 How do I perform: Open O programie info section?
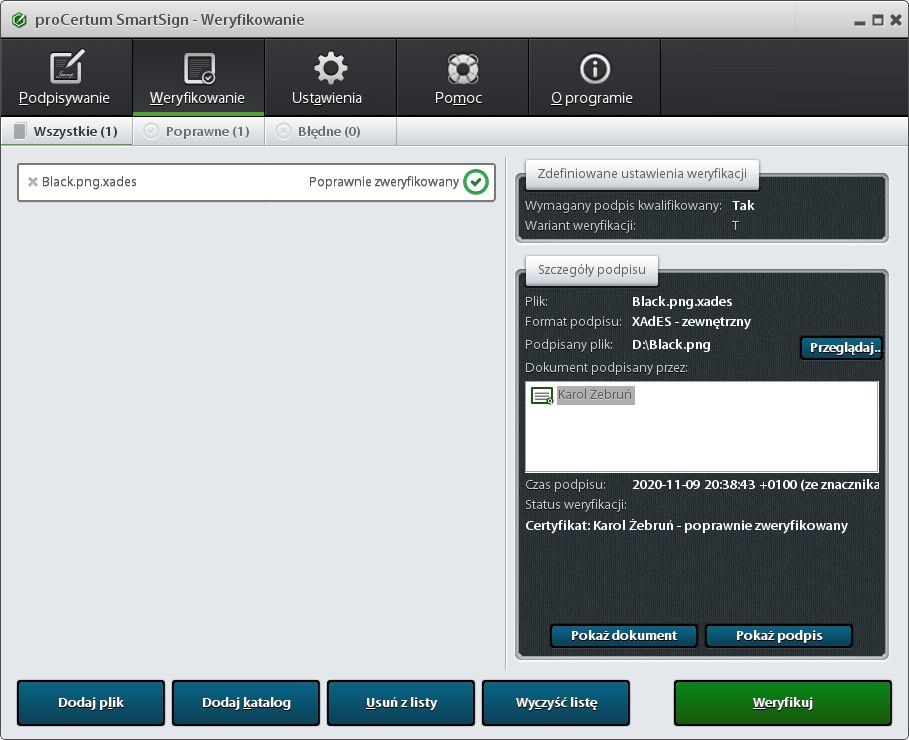click(594, 78)
